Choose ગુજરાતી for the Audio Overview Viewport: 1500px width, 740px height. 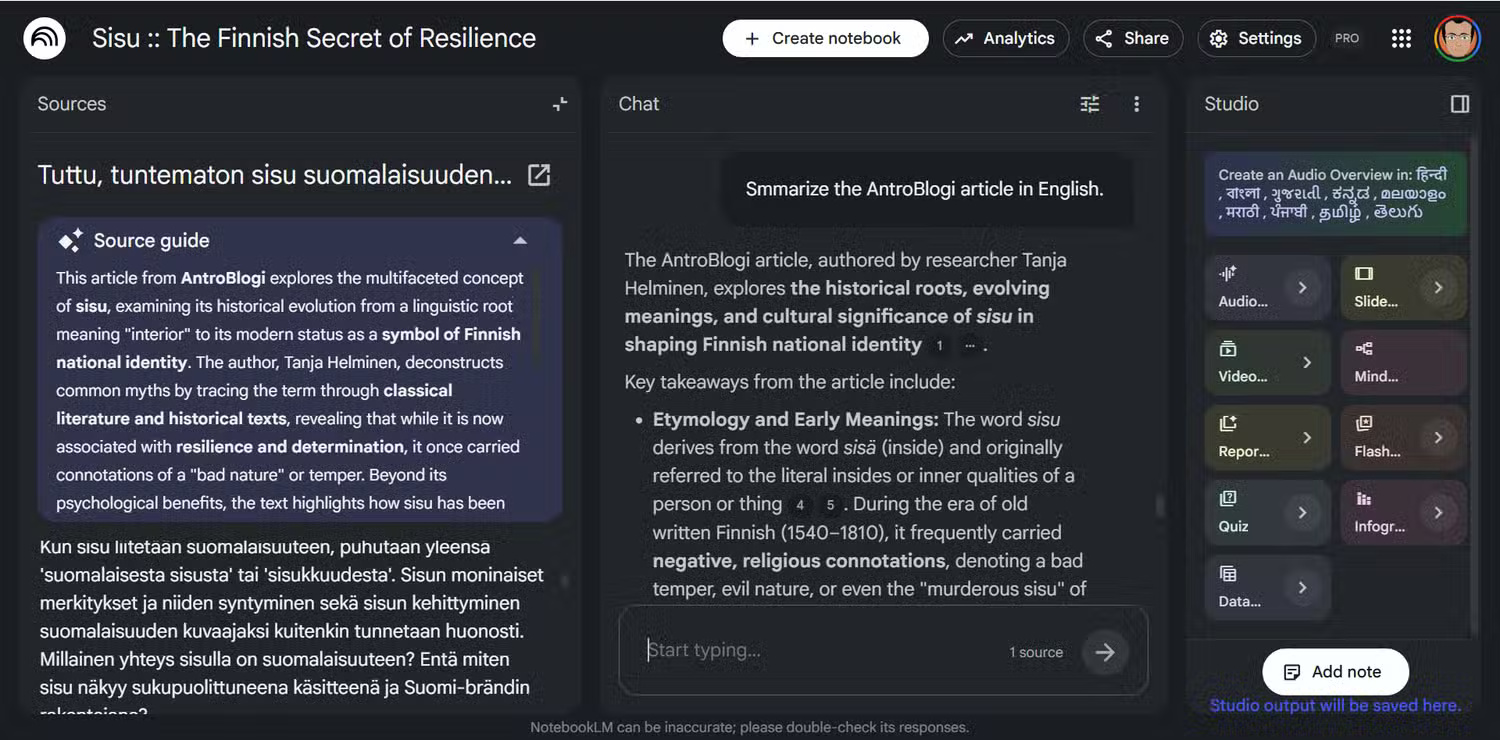[1295, 193]
